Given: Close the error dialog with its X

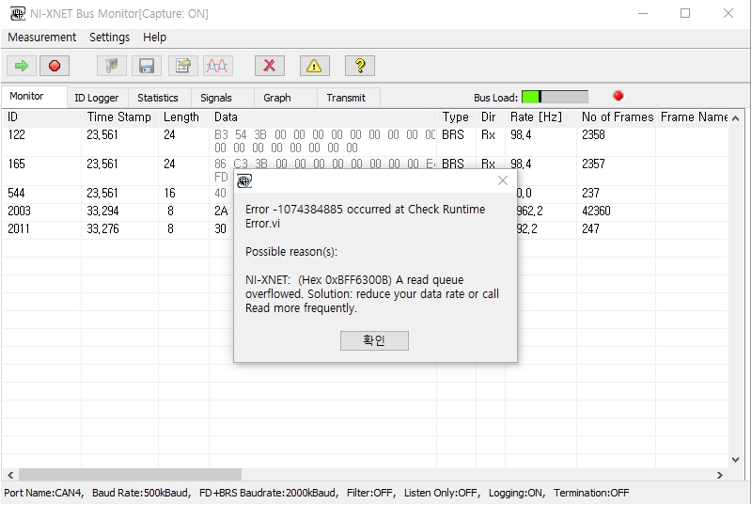Looking at the screenshot, I should click(x=503, y=180).
